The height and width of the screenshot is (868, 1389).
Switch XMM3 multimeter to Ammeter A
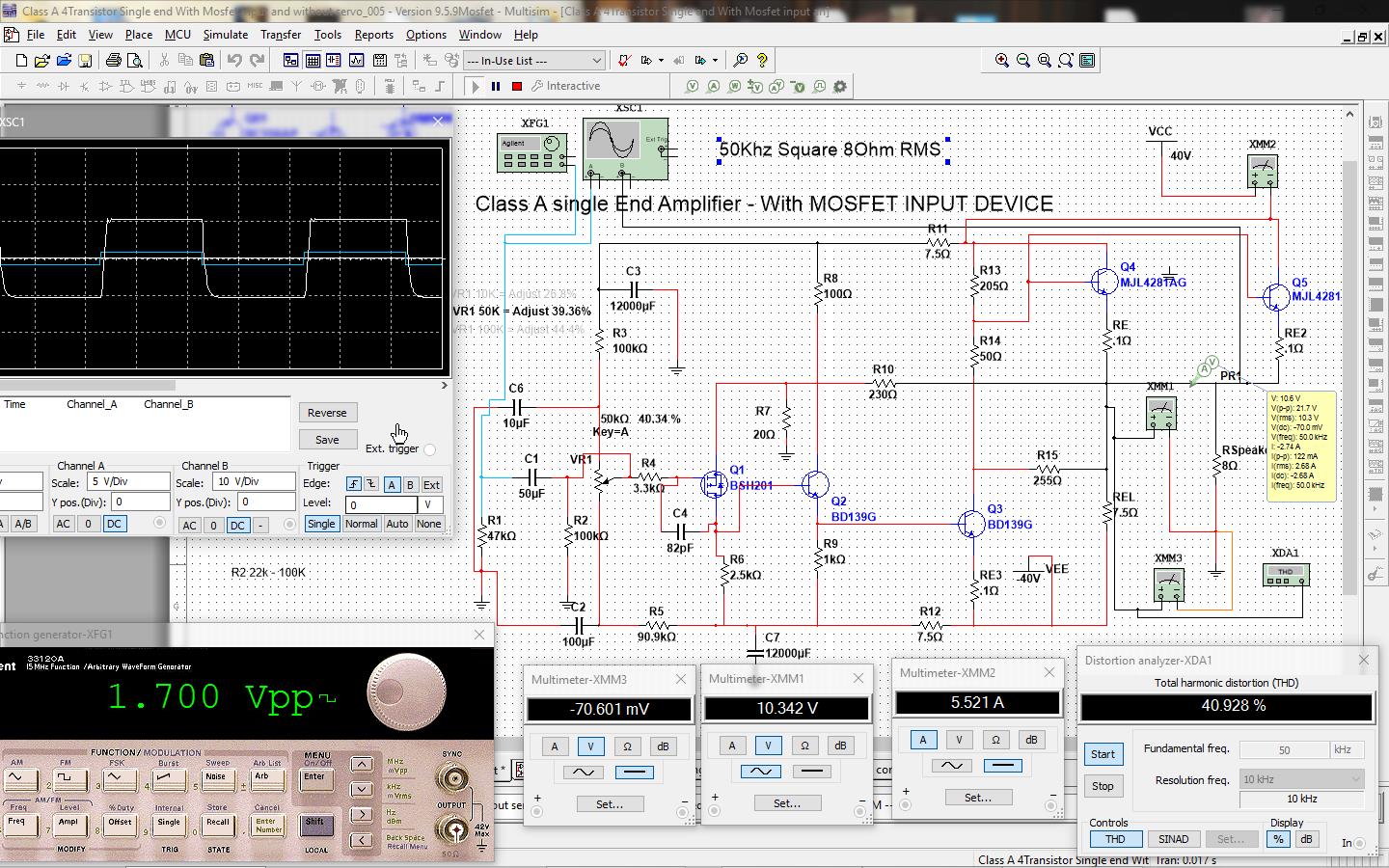point(554,746)
